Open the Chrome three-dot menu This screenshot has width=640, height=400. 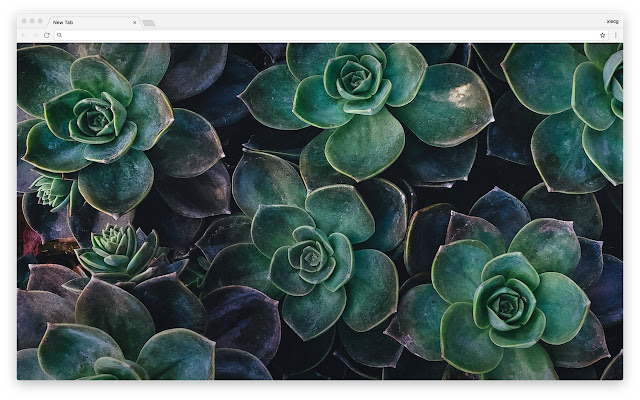(616, 36)
